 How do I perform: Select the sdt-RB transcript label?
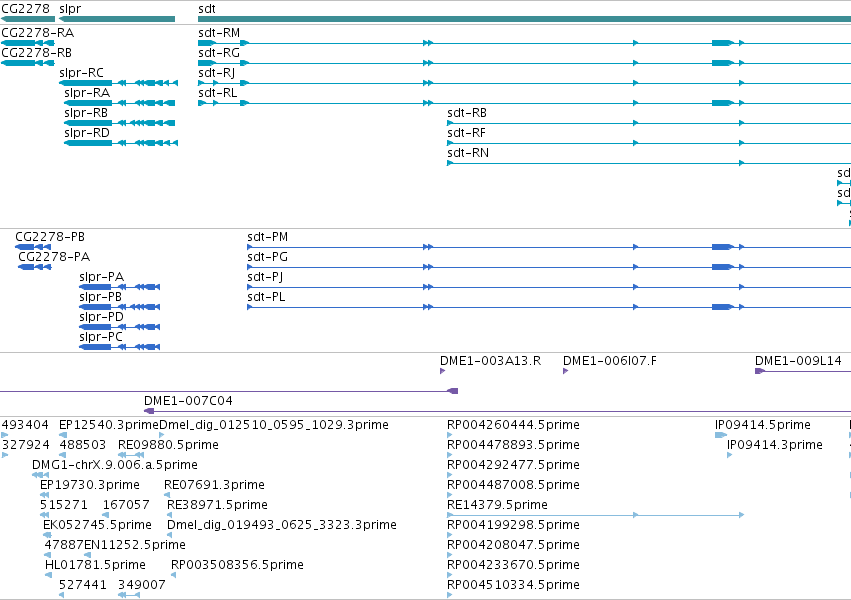467,113
